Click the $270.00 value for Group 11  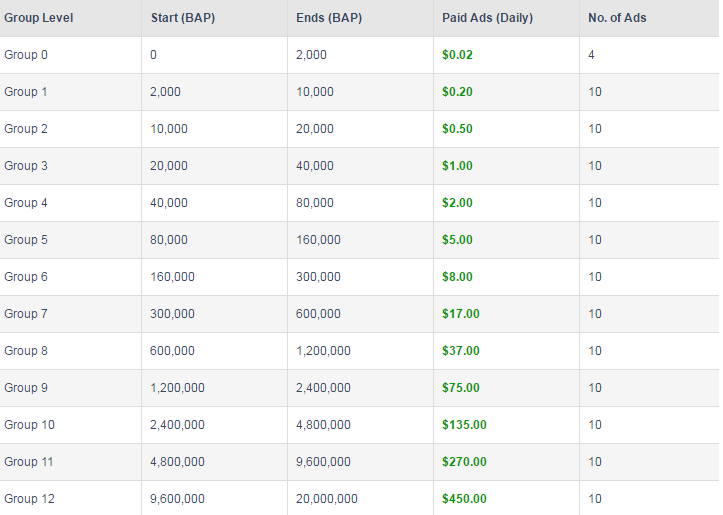click(x=464, y=462)
